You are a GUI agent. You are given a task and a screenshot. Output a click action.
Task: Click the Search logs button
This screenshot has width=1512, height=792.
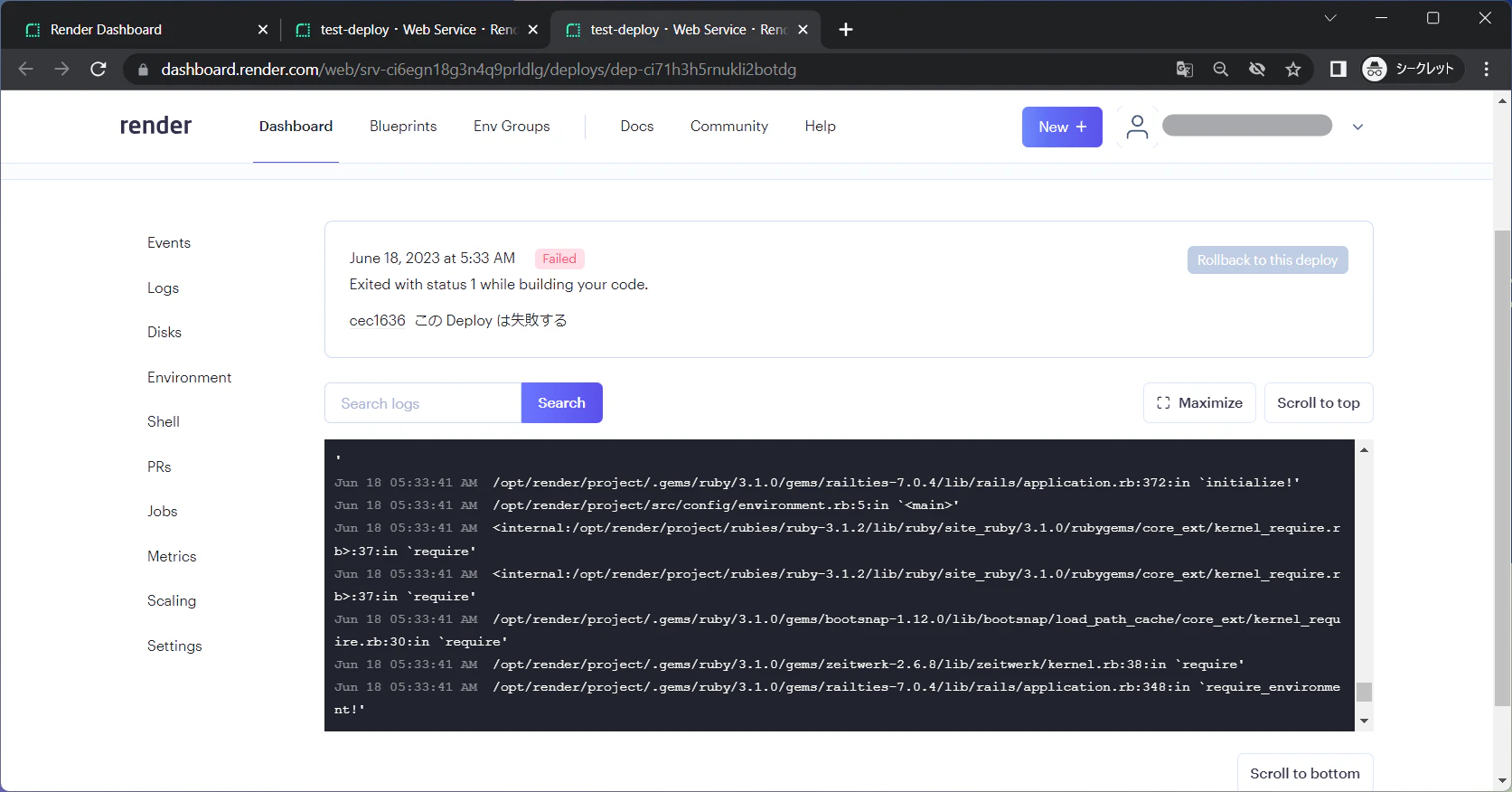click(561, 403)
